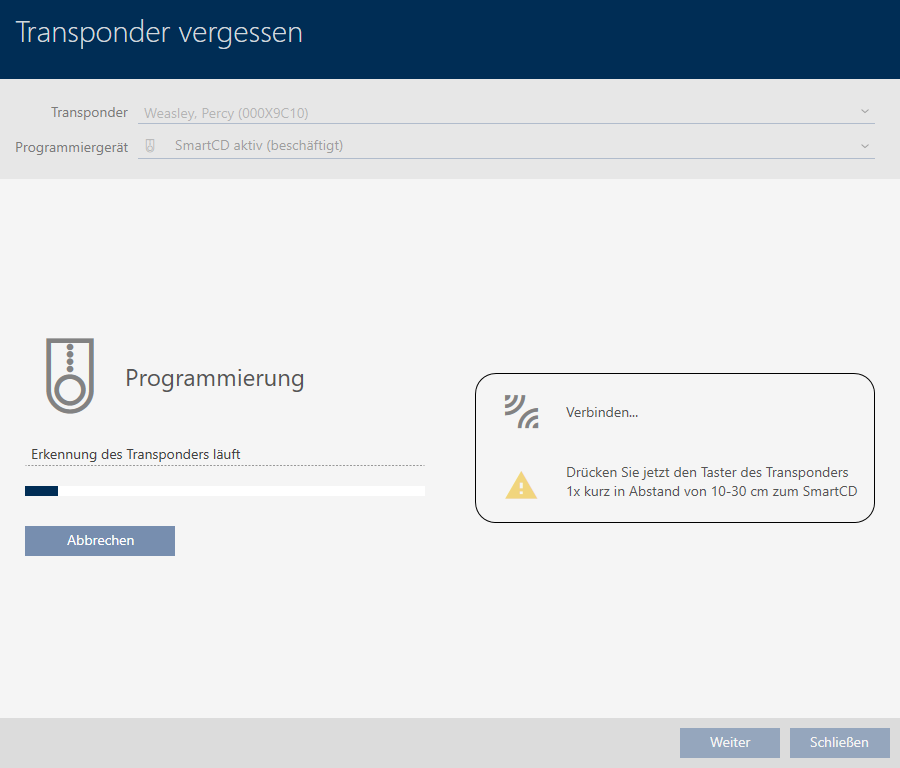Open the Weasley, Percy transponder combo box
The height and width of the screenshot is (768, 900).
click(x=500, y=113)
